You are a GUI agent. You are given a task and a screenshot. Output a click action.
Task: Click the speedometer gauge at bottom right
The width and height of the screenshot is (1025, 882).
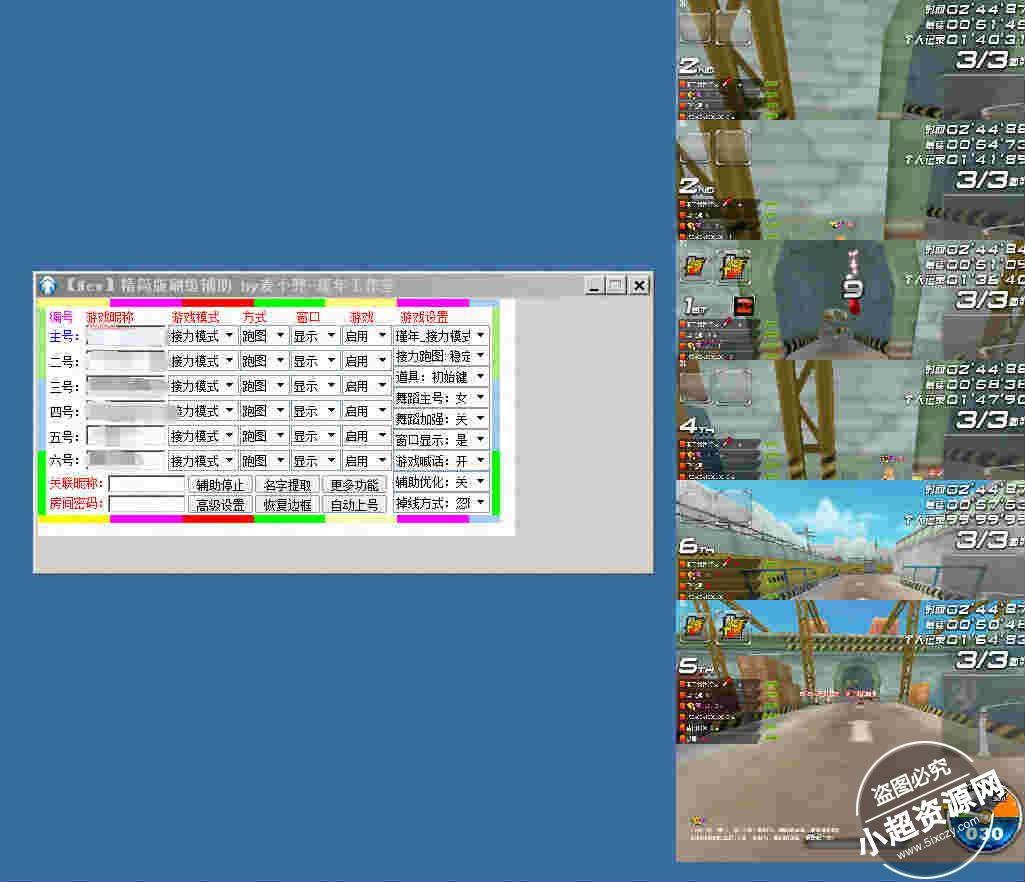coord(984,825)
